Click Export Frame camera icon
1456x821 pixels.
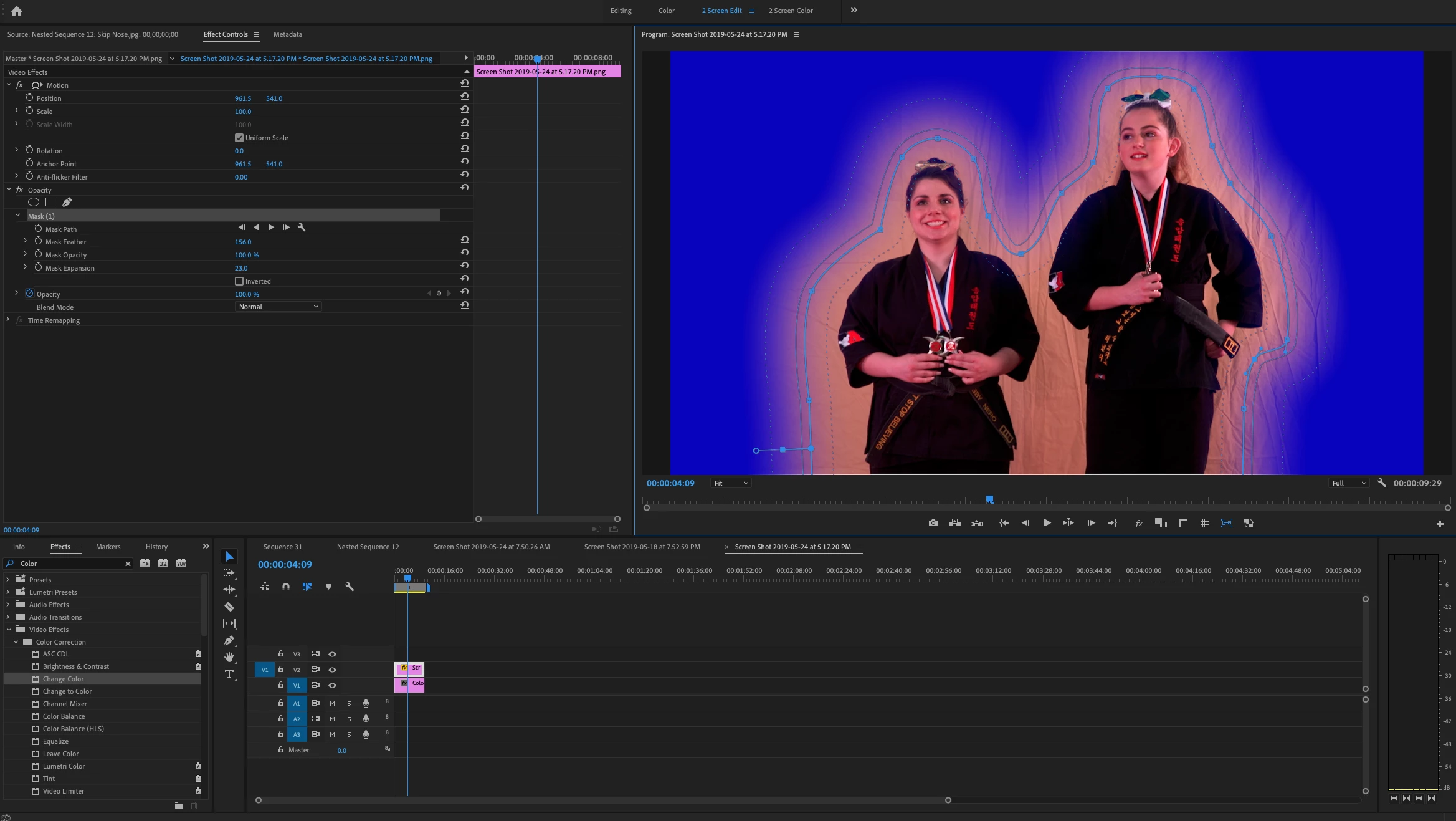click(933, 523)
